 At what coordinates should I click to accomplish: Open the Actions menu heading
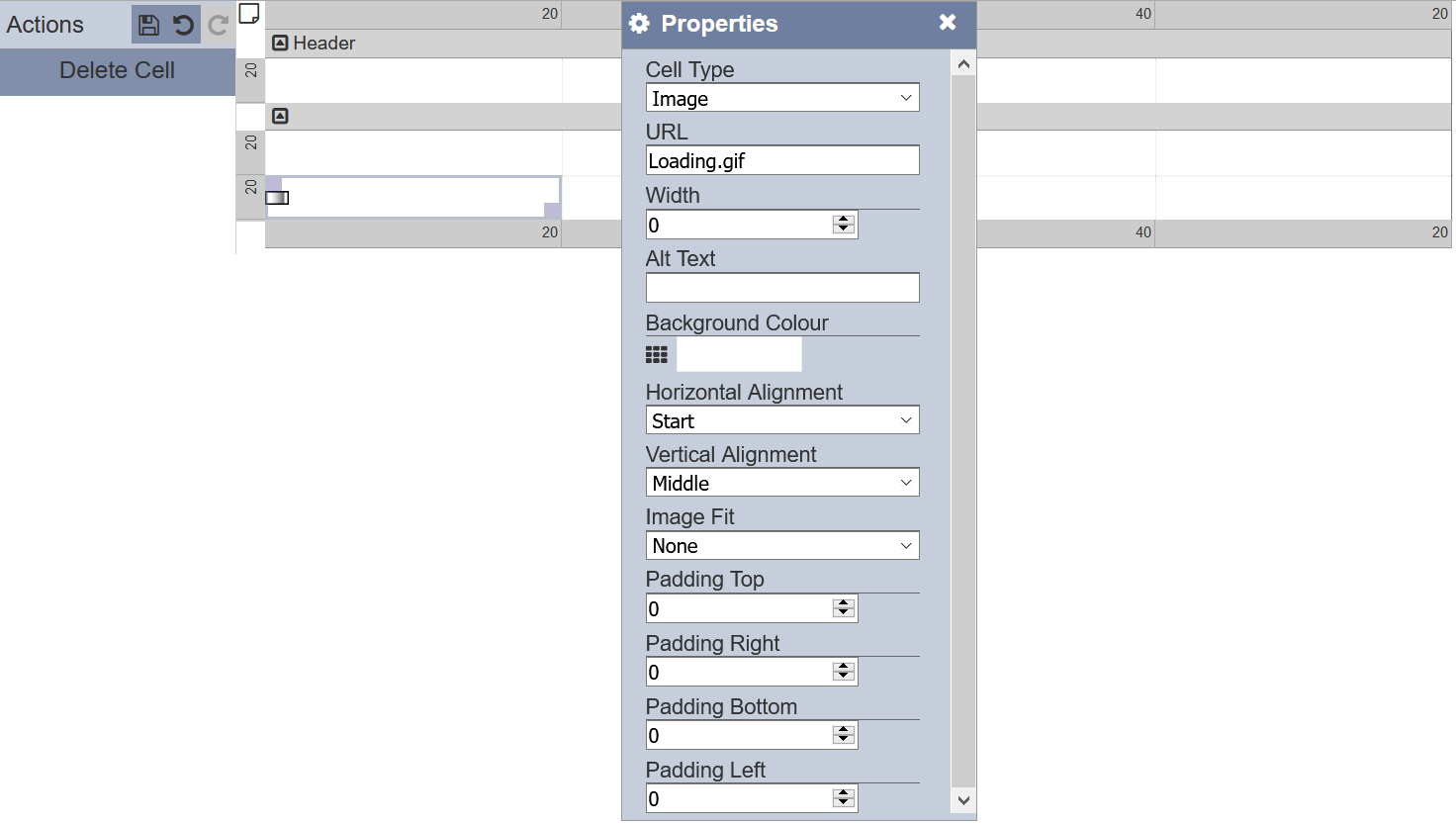45,25
